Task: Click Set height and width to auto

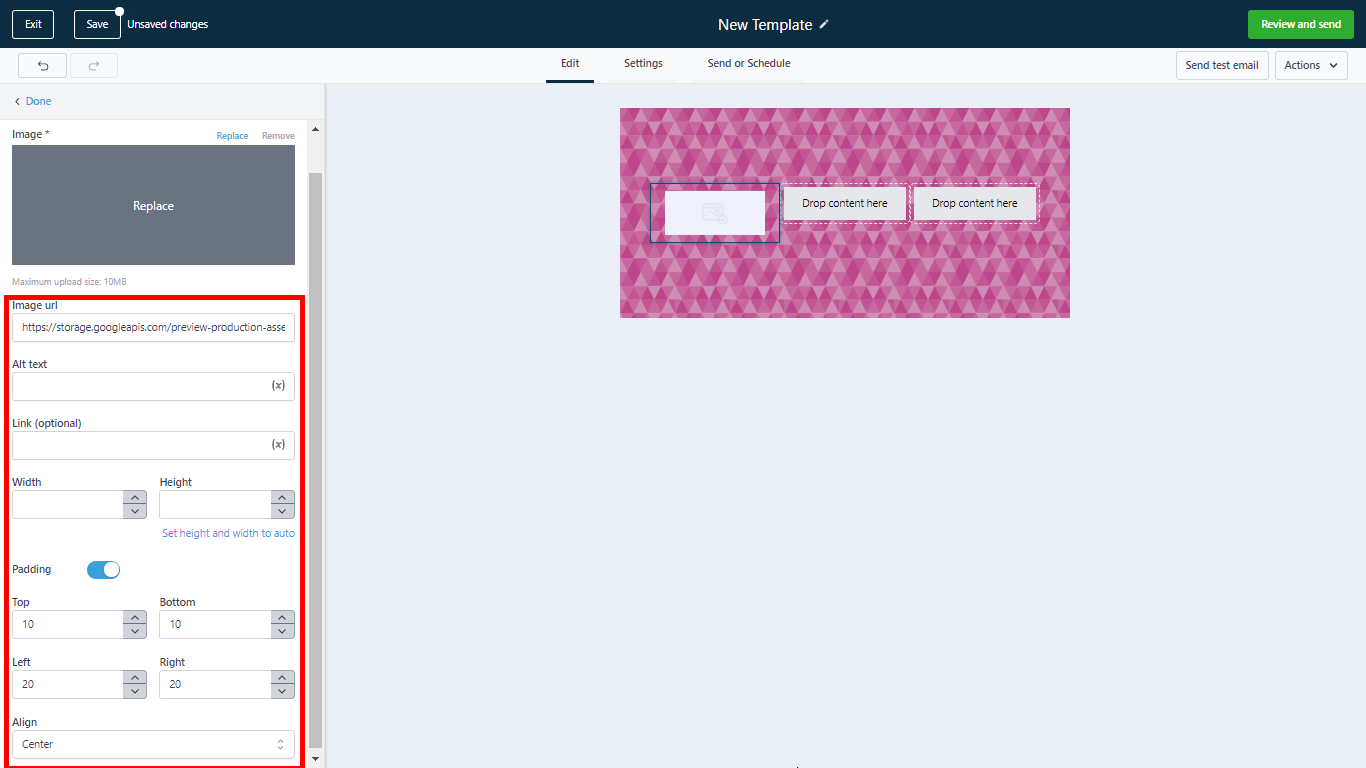Action: point(228,534)
